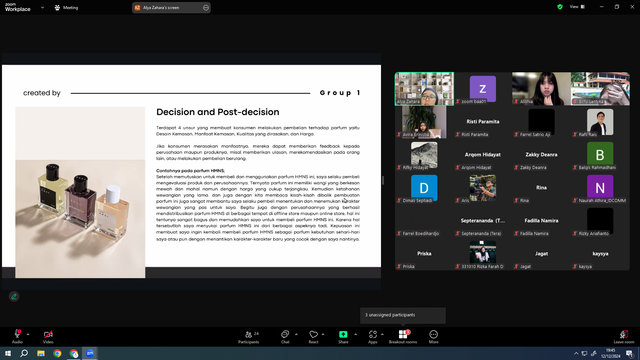Select the Risti Paramita participant tile
This screenshot has width=640, height=360.
[x=483, y=122]
